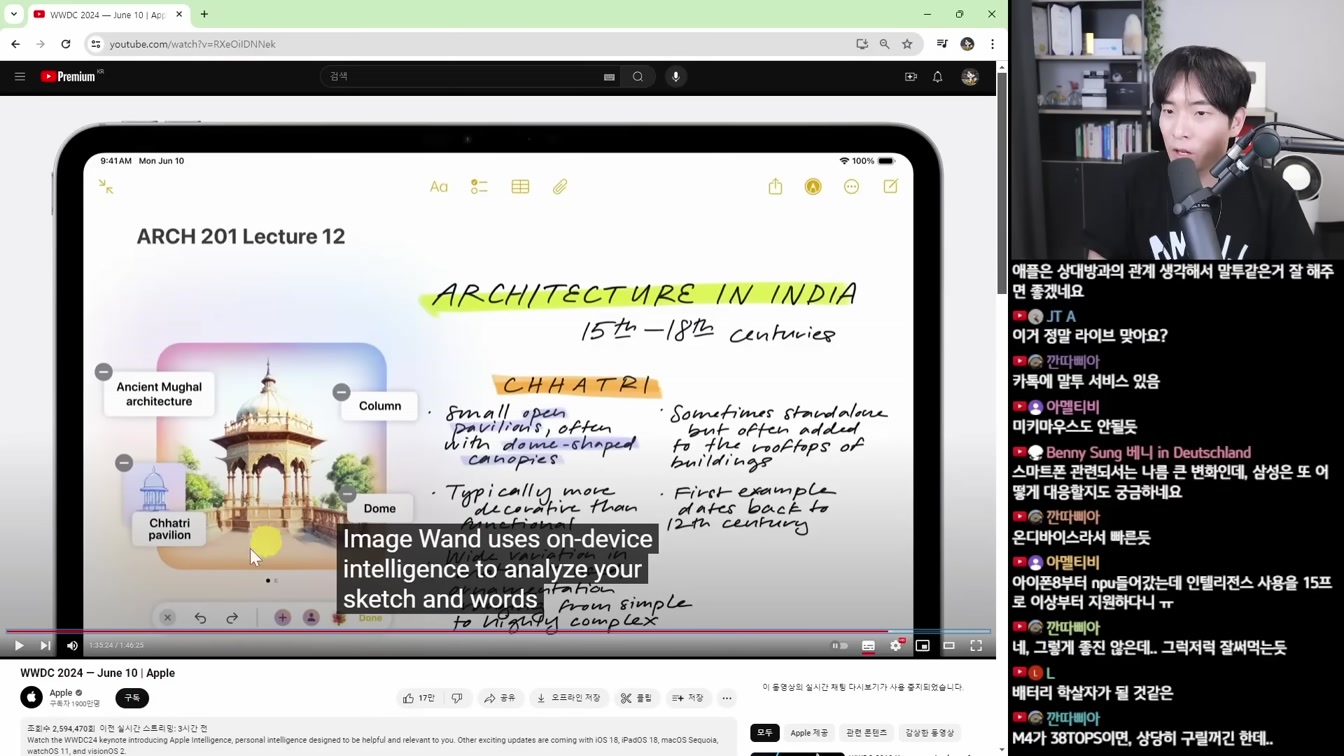Screen dimensions: 1344x756
Task: Click the YouTube search magnifier button
Action: (638, 77)
